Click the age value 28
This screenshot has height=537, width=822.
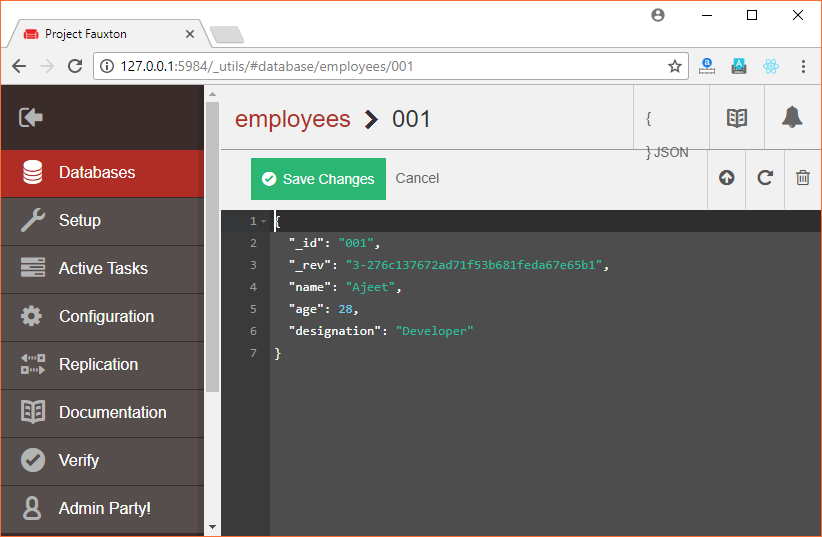click(345, 309)
